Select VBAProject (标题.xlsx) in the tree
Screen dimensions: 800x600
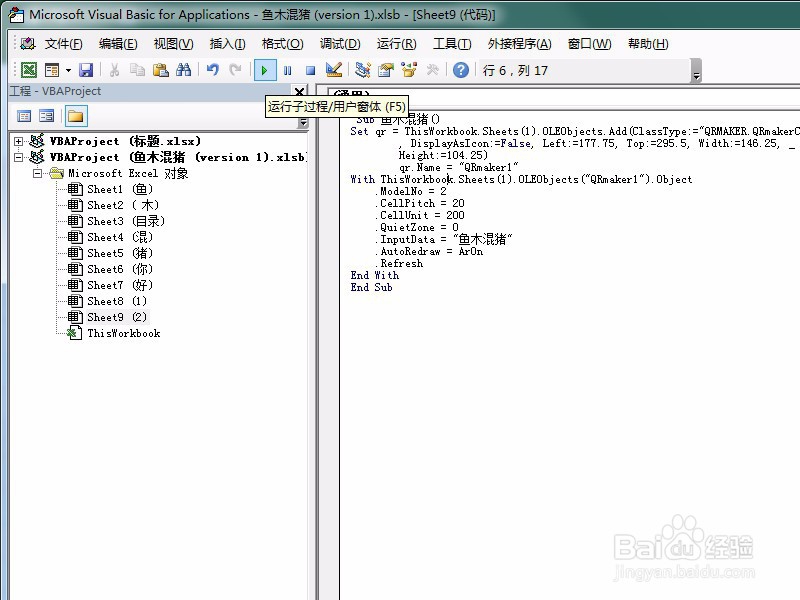point(125,141)
